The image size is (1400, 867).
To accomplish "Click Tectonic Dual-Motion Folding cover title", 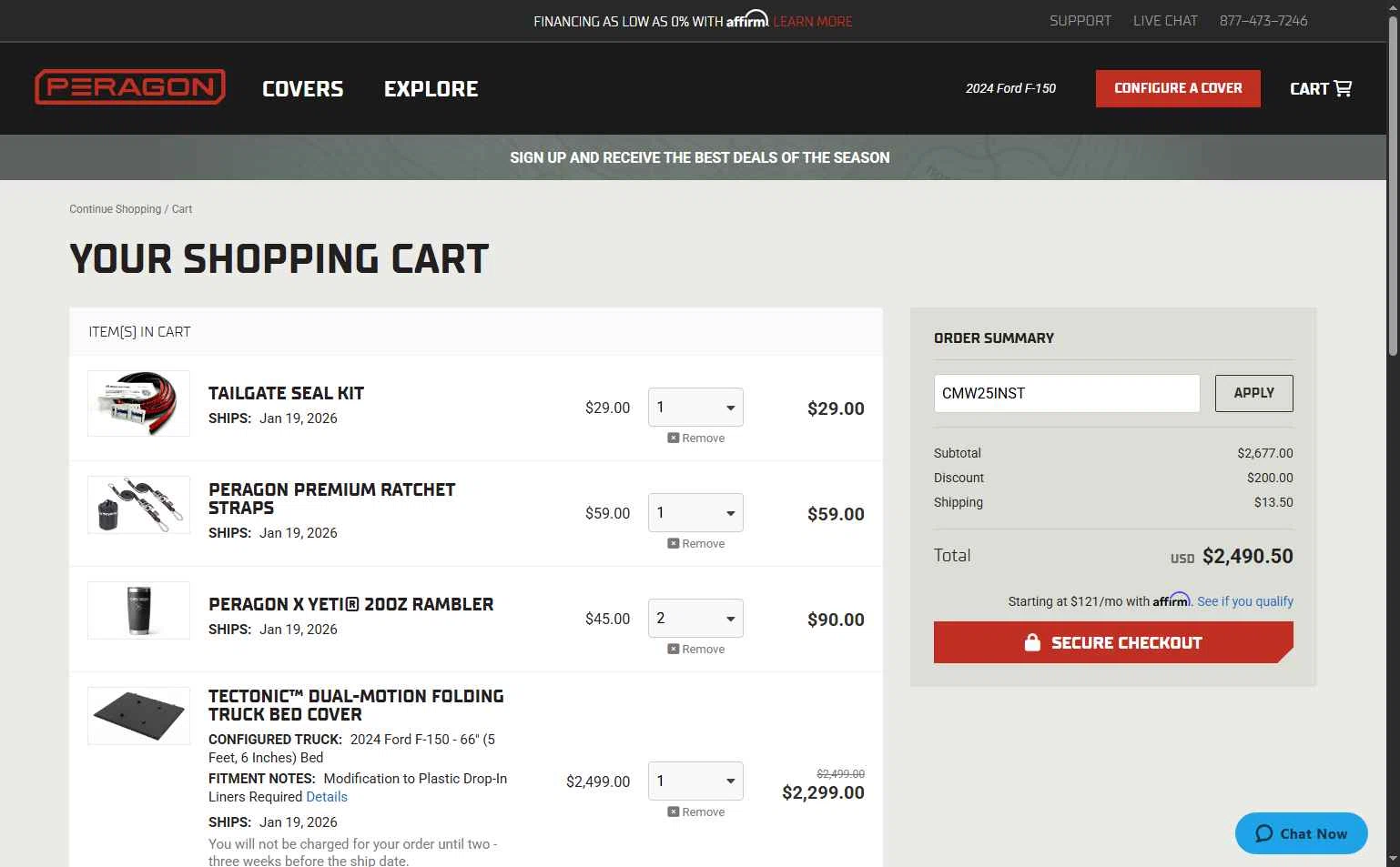I will (x=356, y=705).
